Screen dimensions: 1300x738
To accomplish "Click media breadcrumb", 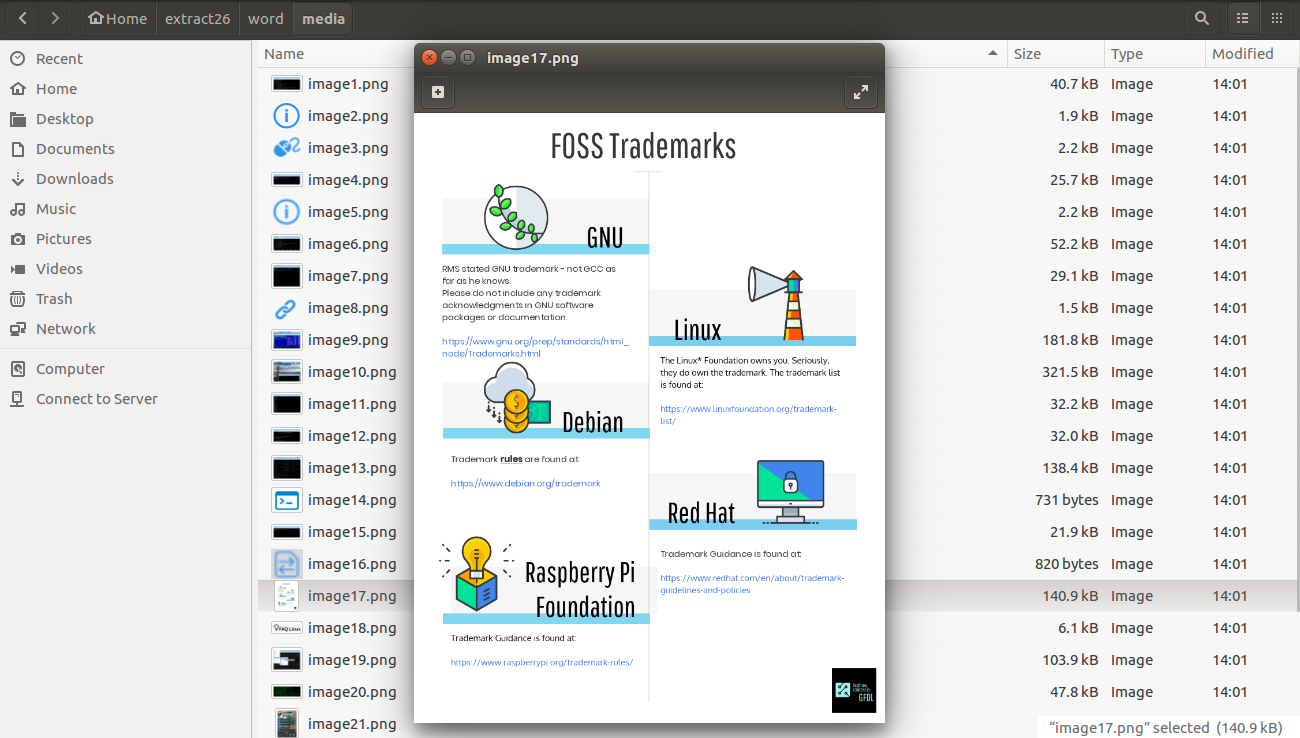I will (323, 18).
